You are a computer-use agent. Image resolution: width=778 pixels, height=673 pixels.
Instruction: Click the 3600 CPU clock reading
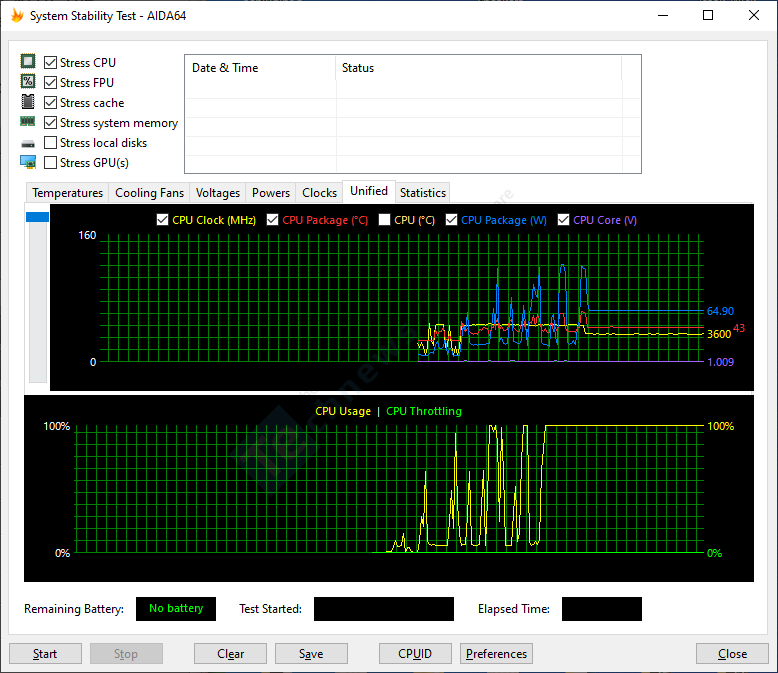coord(719,334)
